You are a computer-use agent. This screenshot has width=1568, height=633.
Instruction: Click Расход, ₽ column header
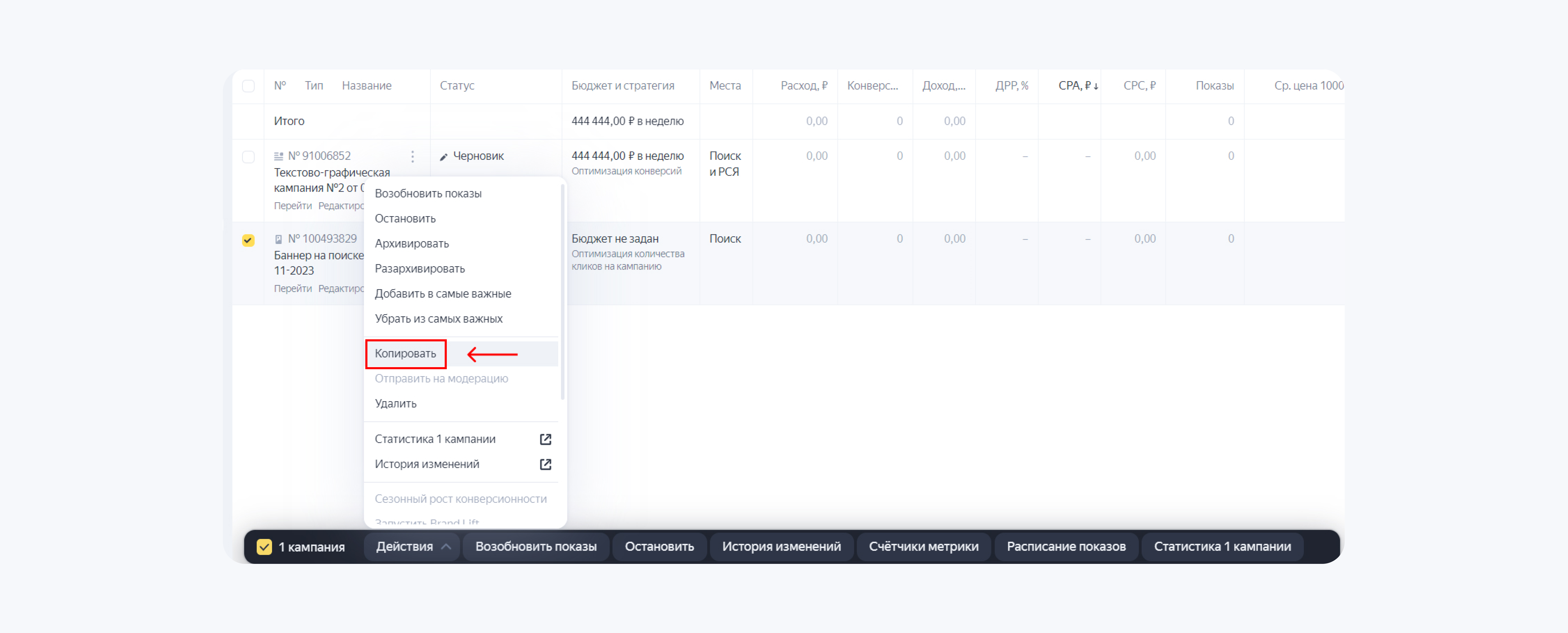coord(804,86)
